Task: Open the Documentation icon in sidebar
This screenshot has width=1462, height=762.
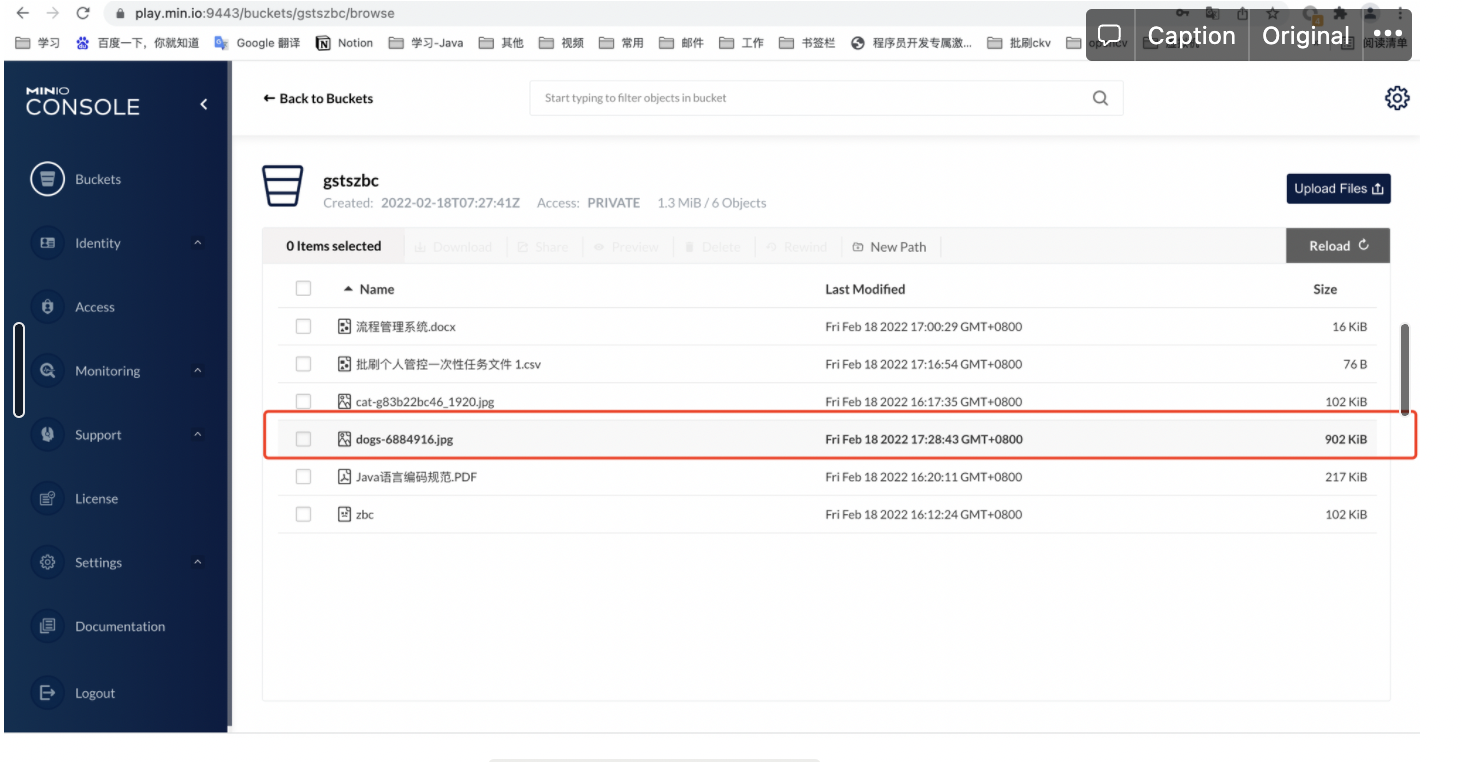Action: pyautogui.click(x=47, y=627)
